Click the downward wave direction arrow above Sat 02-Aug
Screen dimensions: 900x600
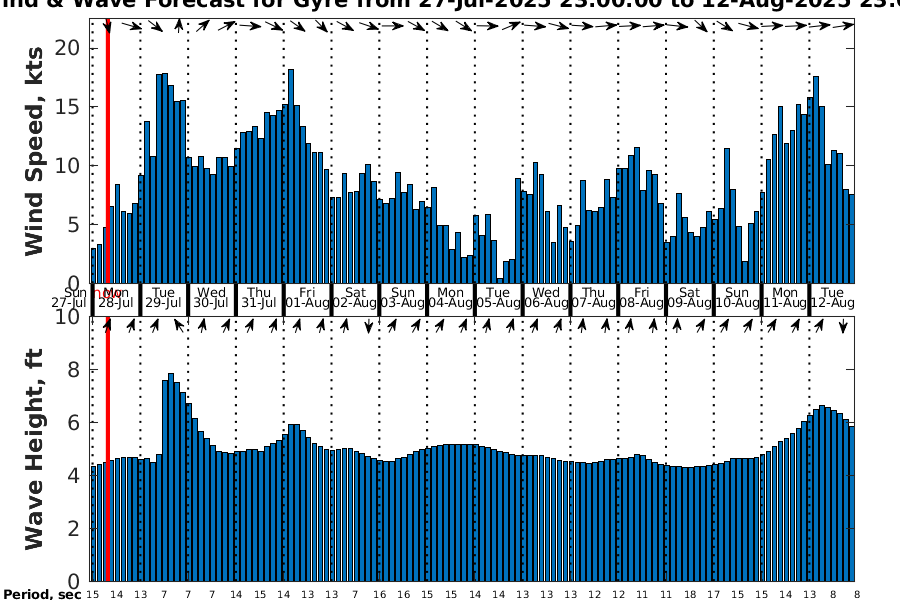(x=368, y=326)
